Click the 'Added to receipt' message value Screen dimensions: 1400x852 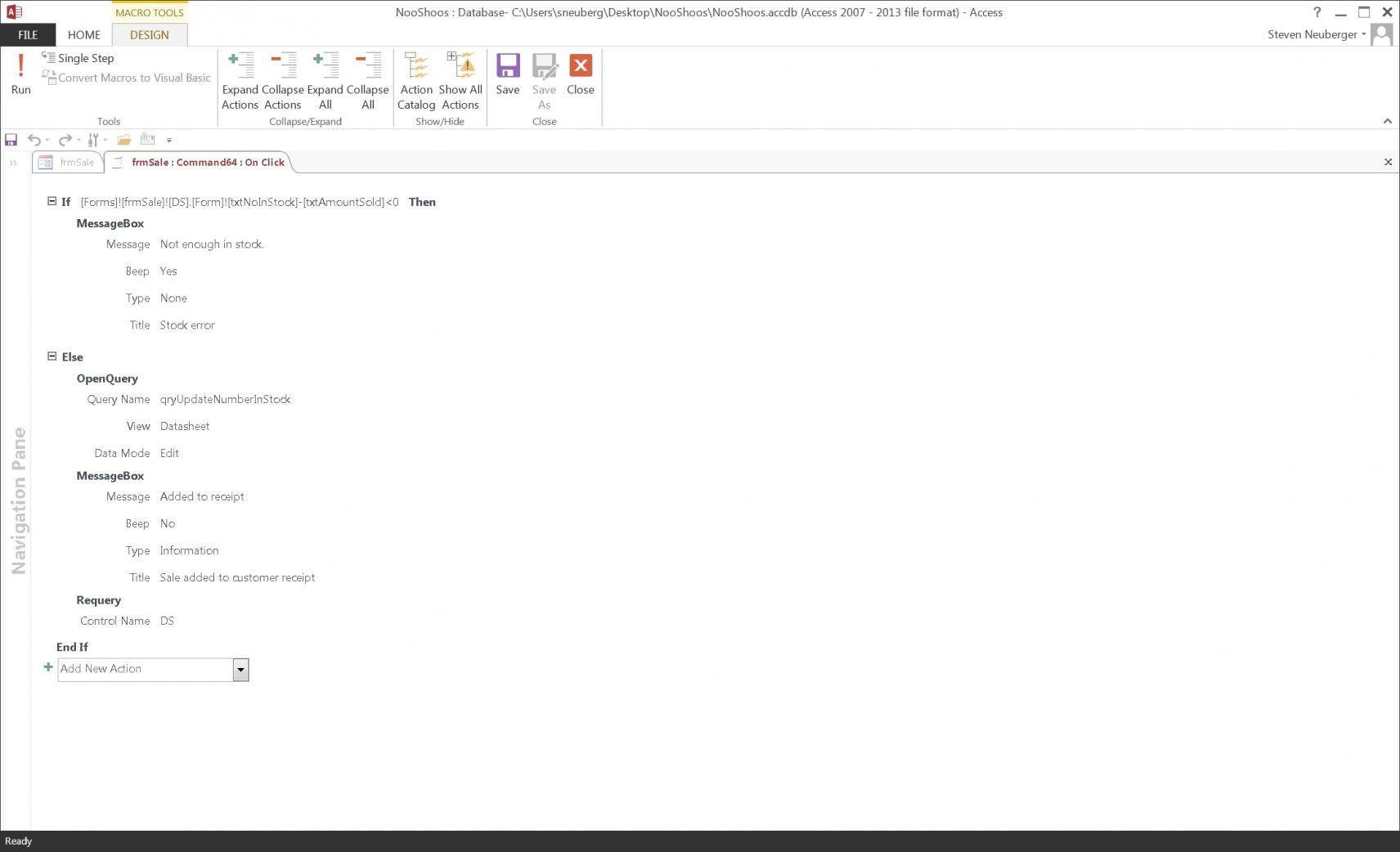tap(202, 497)
